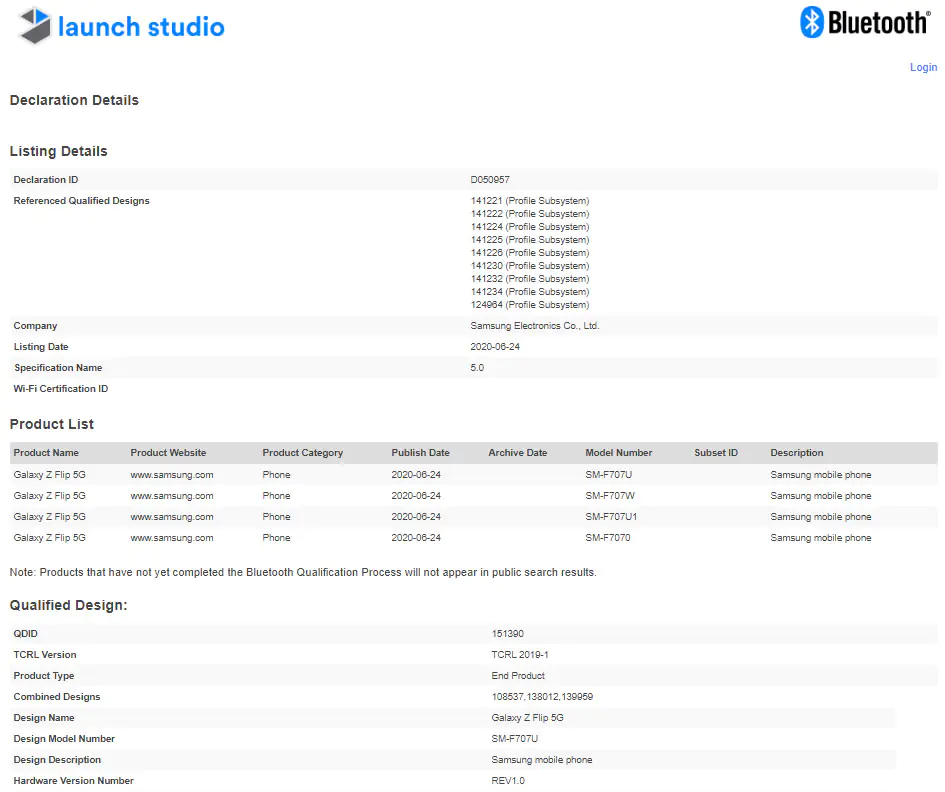Select model number SM-F707U in product list
This screenshot has width=945, height=792.
[609, 475]
